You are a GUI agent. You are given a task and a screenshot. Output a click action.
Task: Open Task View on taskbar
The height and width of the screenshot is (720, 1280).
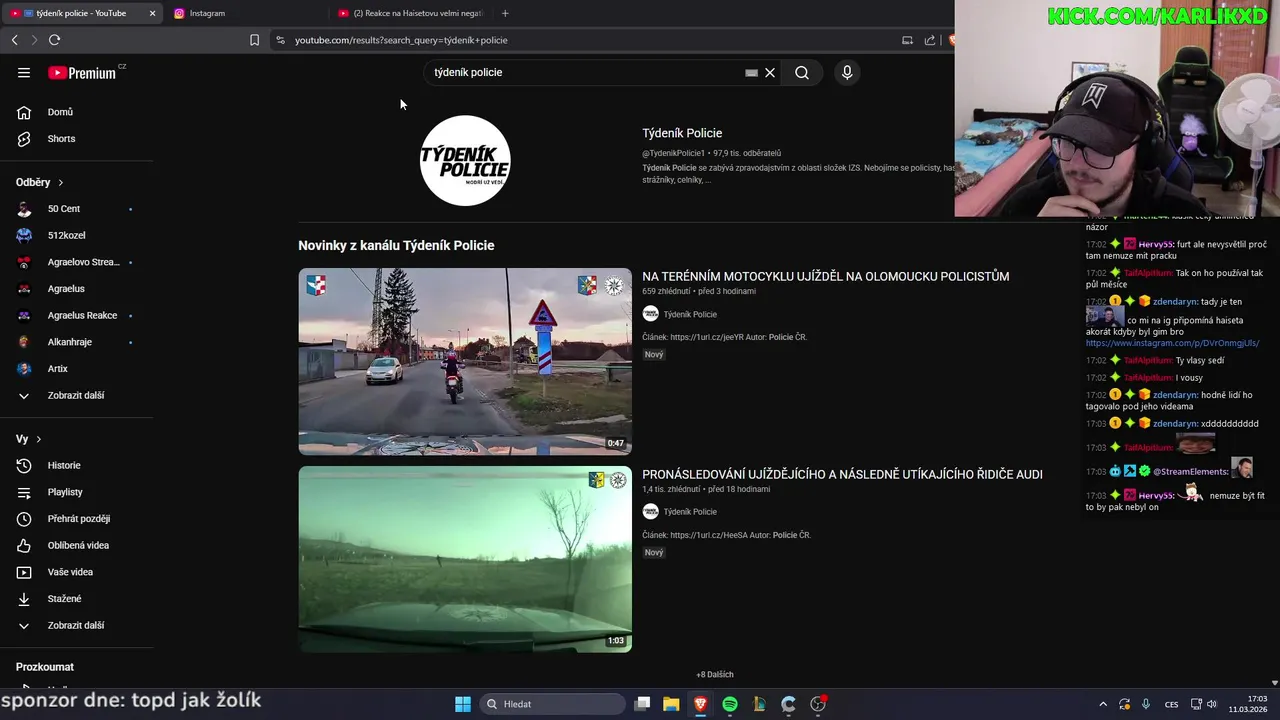pos(643,704)
